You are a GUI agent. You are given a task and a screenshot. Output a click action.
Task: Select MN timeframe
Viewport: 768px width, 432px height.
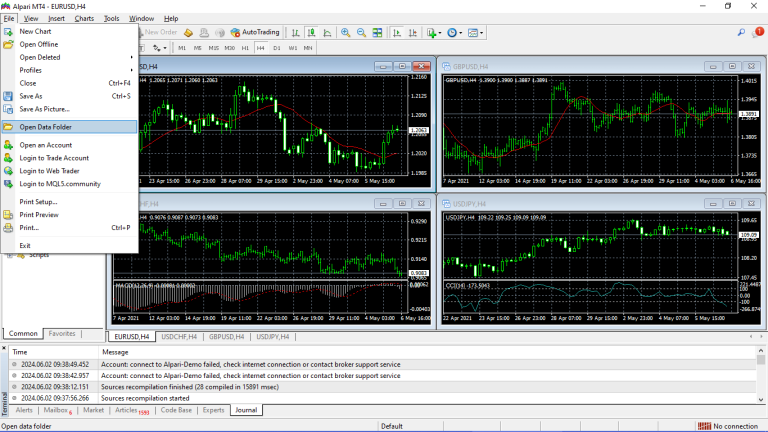tap(308, 48)
